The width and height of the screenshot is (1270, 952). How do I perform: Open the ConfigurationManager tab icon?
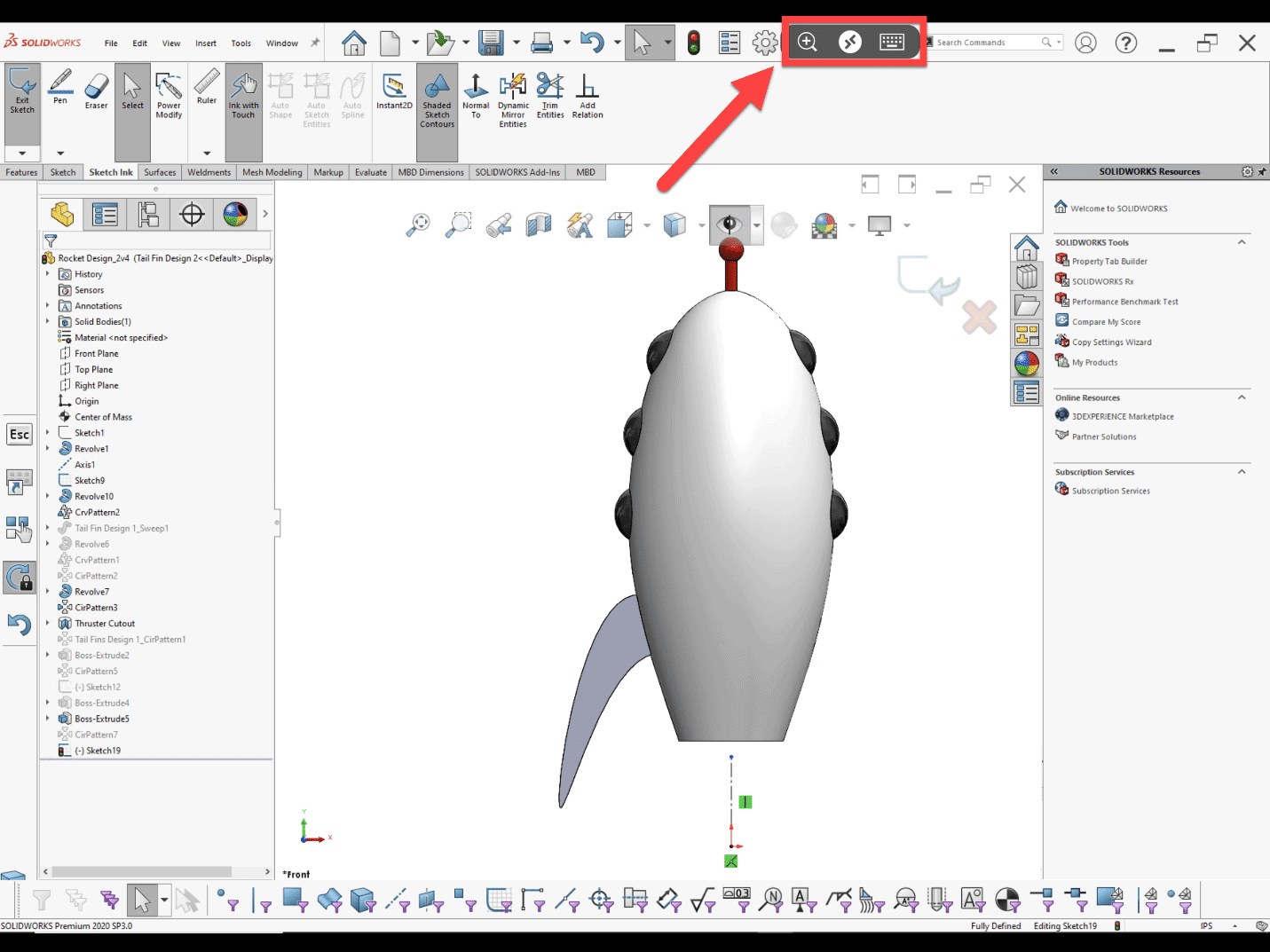(x=148, y=214)
